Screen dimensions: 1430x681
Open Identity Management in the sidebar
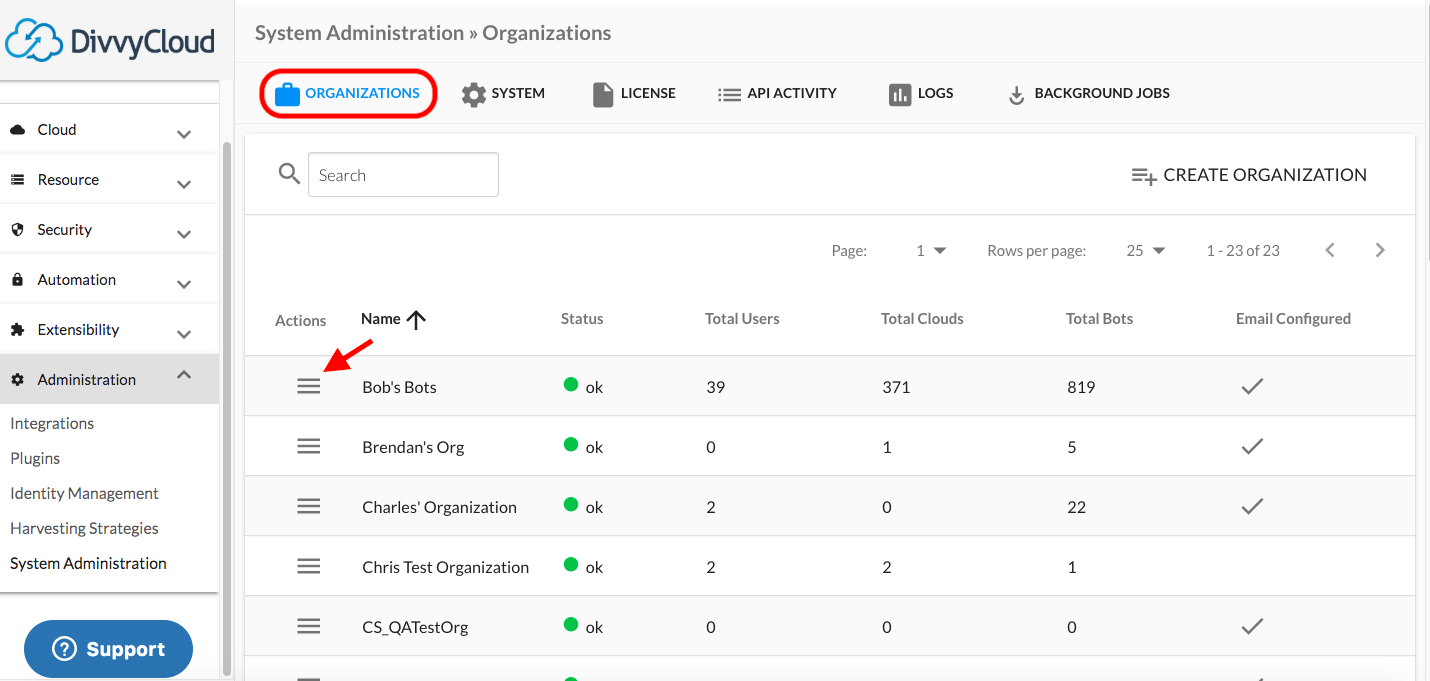click(84, 493)
